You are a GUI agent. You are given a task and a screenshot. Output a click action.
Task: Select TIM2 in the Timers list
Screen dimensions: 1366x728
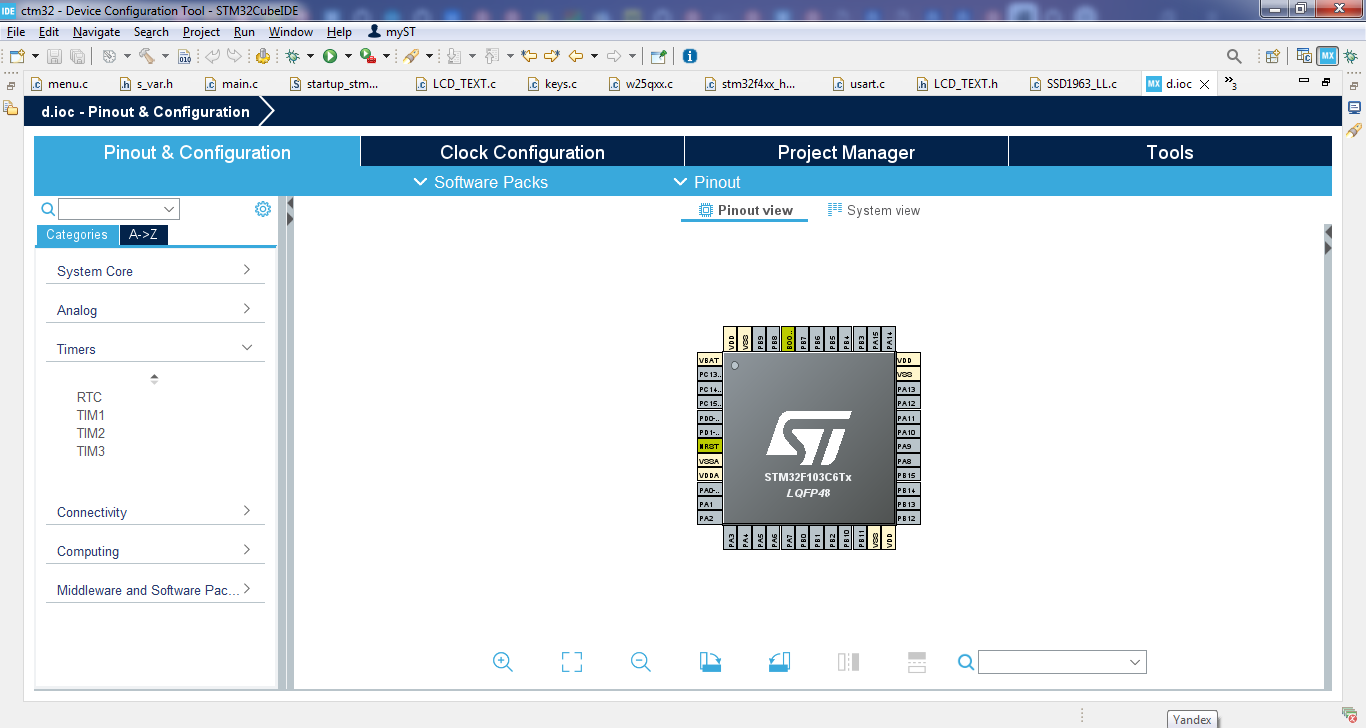(90, 433)
